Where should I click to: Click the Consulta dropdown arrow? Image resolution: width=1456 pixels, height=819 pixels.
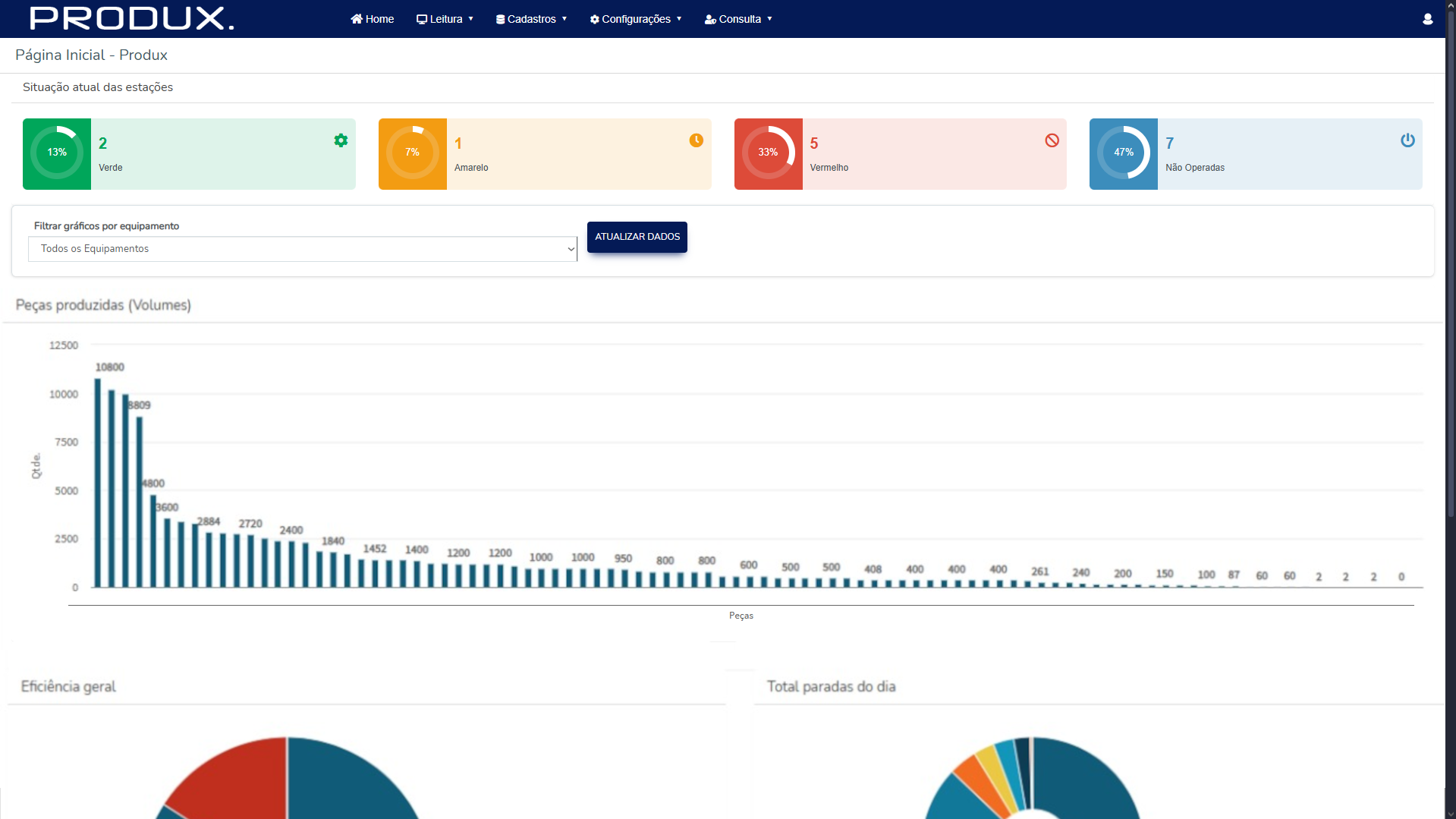pyautogui.click(x=769, y=19)
